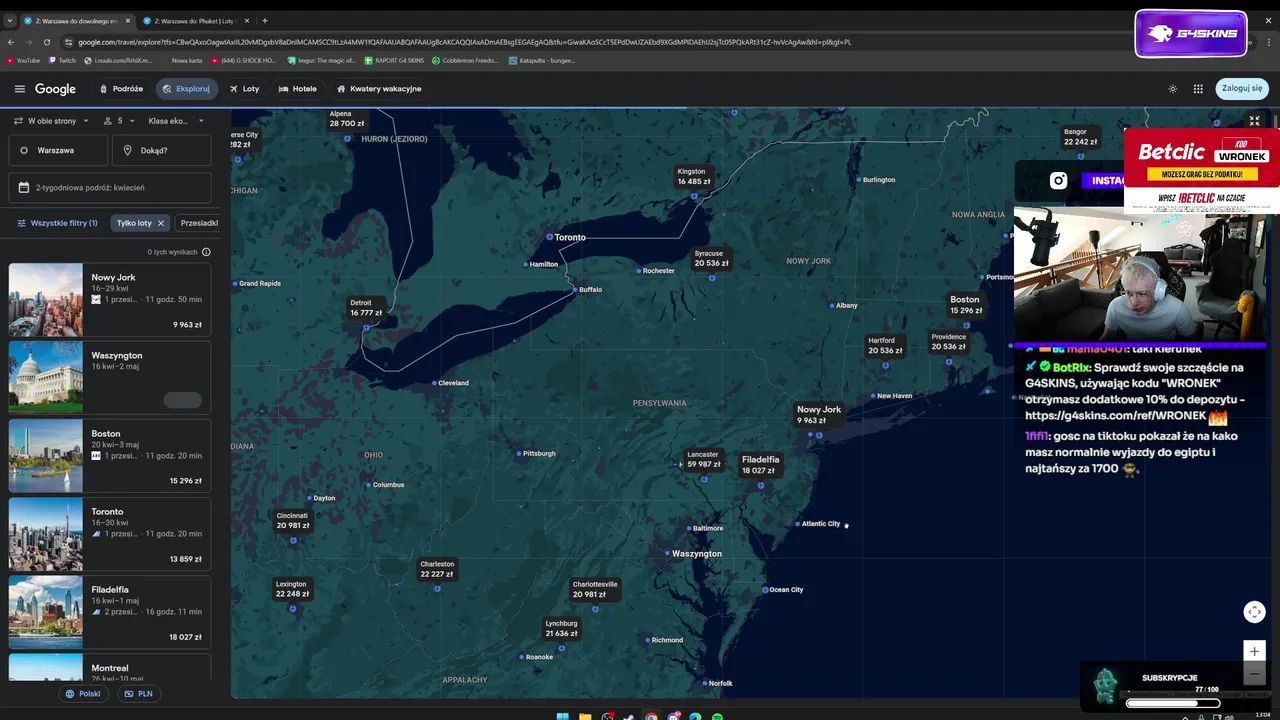Viewport: 1280px width, 720px height.
Task: Click Lancaster 59 987 zł map label
Action: tap(703, 459)
